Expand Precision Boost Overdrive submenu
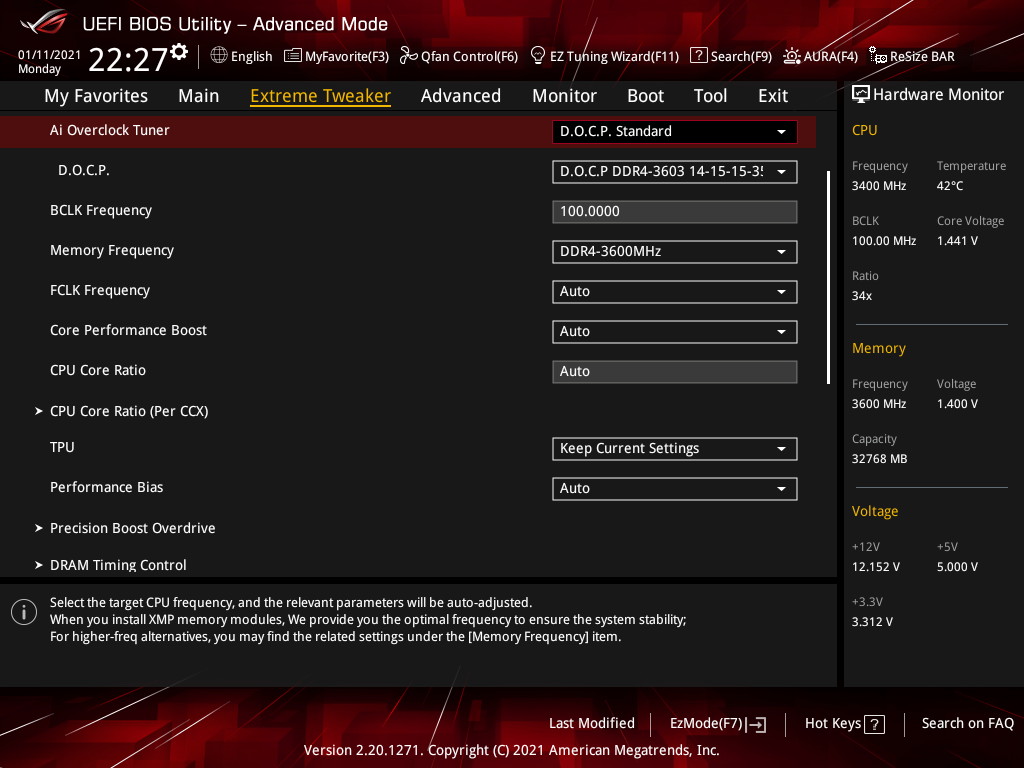This screenshot has height=768, width=1024. [x=132, y=528]
